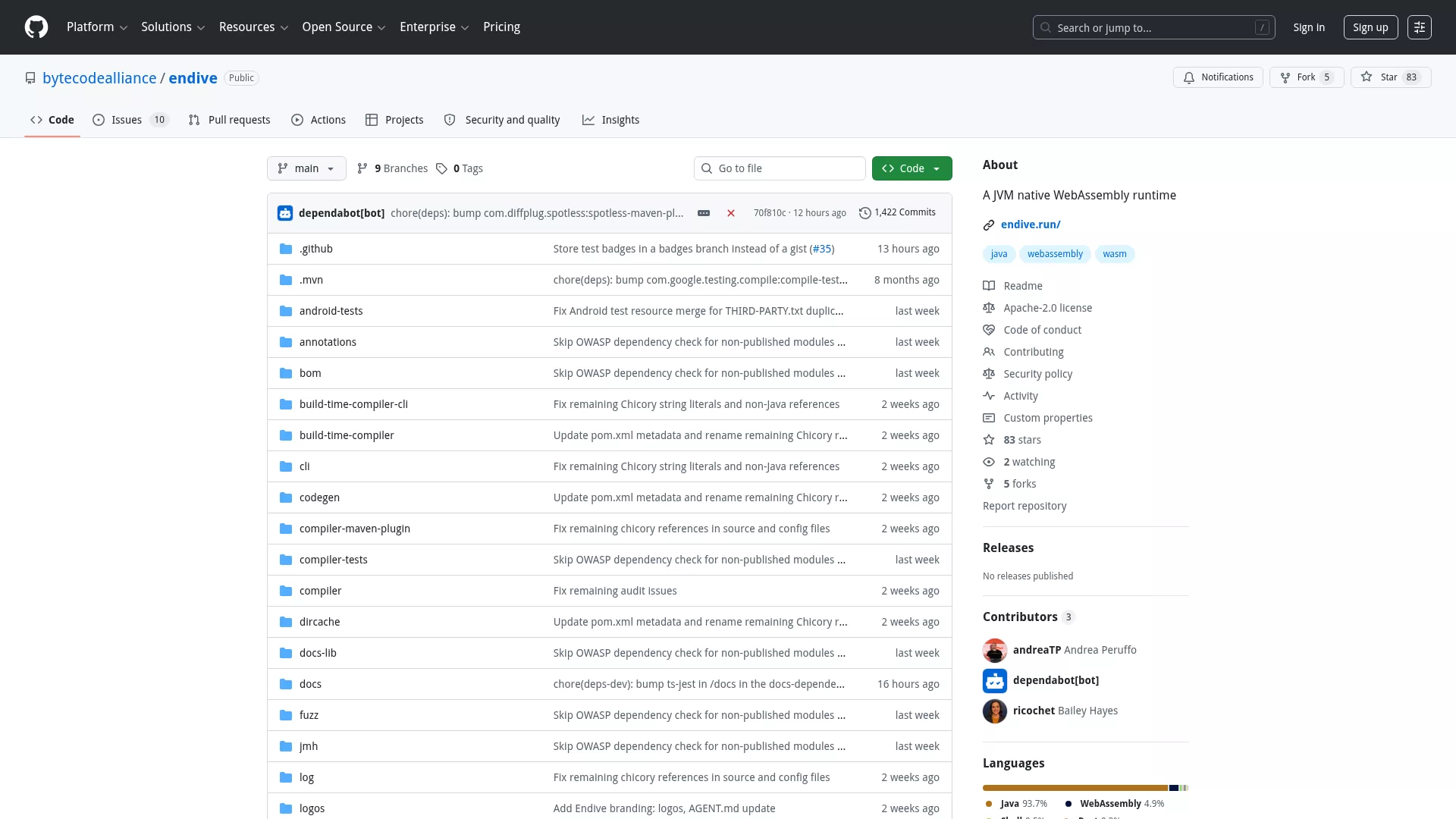Select the wasm topic tag
Screen dimensions: 1456x819
[x=1115, y=254]
